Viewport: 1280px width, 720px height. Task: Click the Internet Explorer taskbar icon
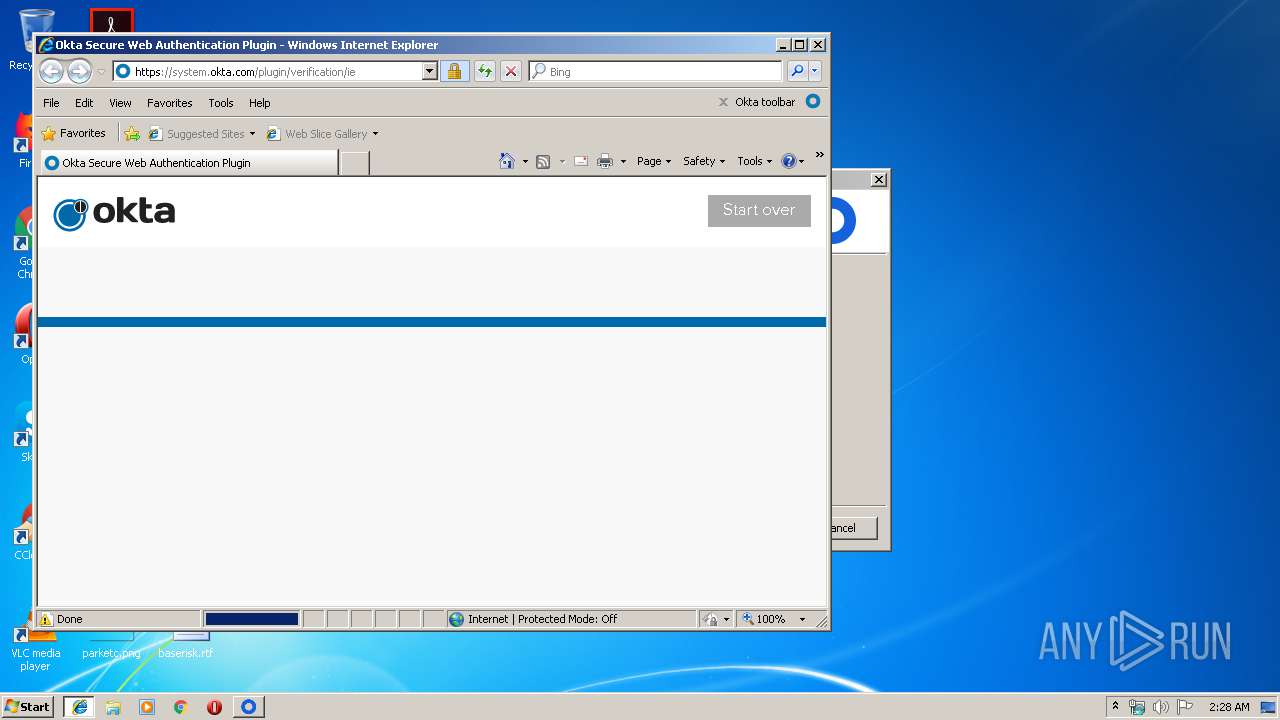coord(80,707)
